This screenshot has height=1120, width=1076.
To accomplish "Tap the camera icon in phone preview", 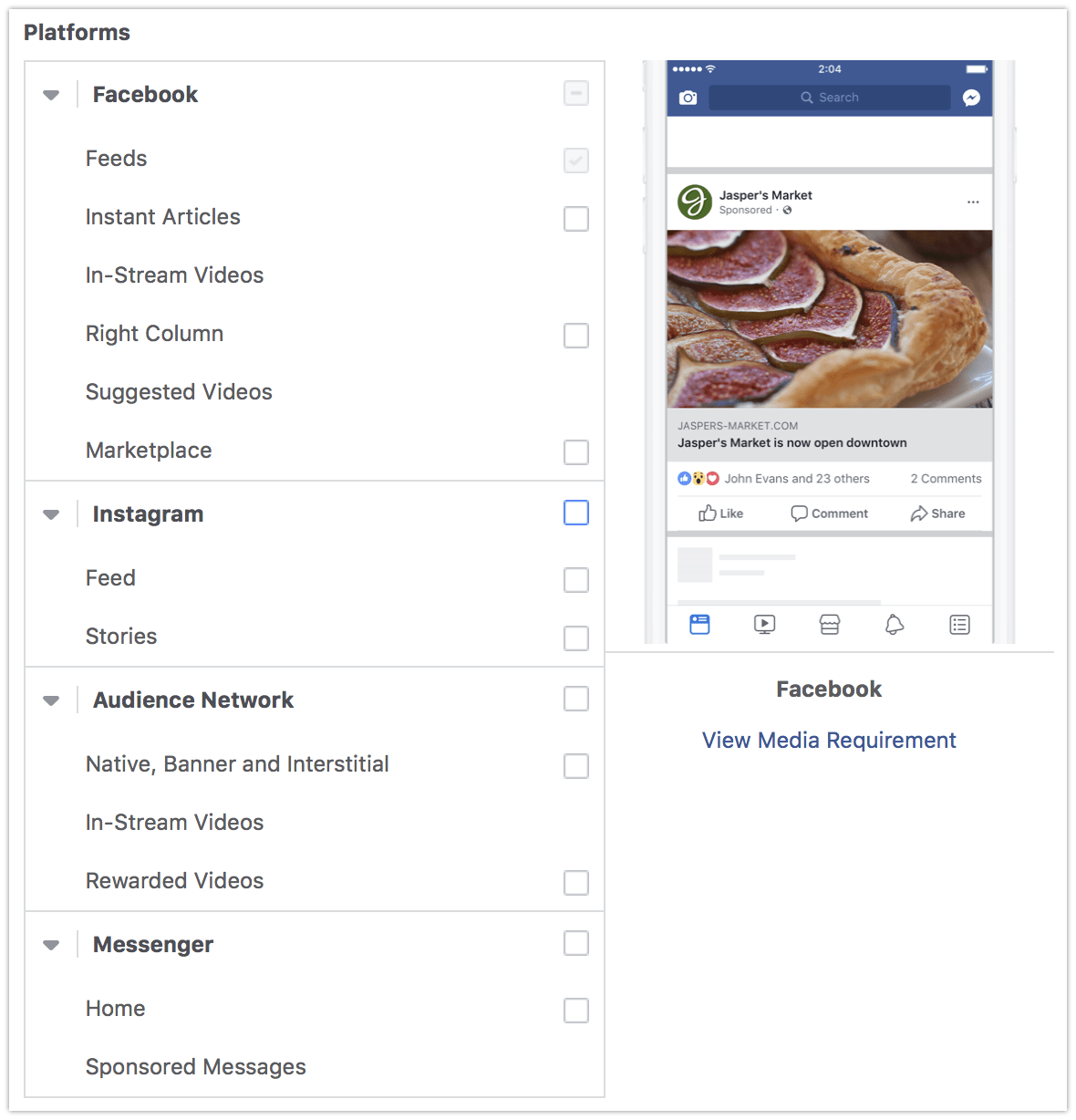I will pyautogui.click(x=688, y=98).
